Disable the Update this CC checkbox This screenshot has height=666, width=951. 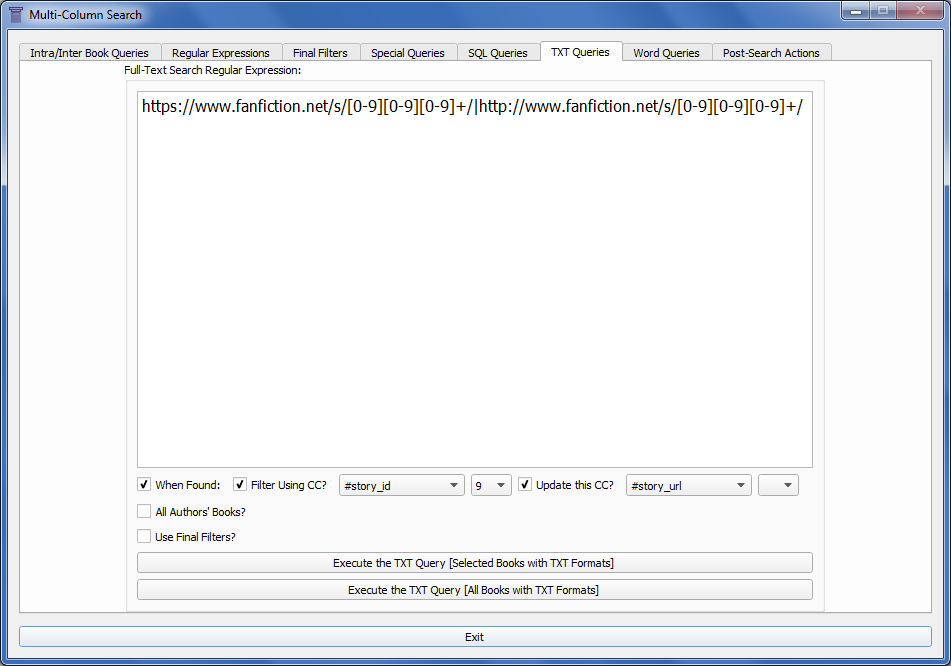525,484
